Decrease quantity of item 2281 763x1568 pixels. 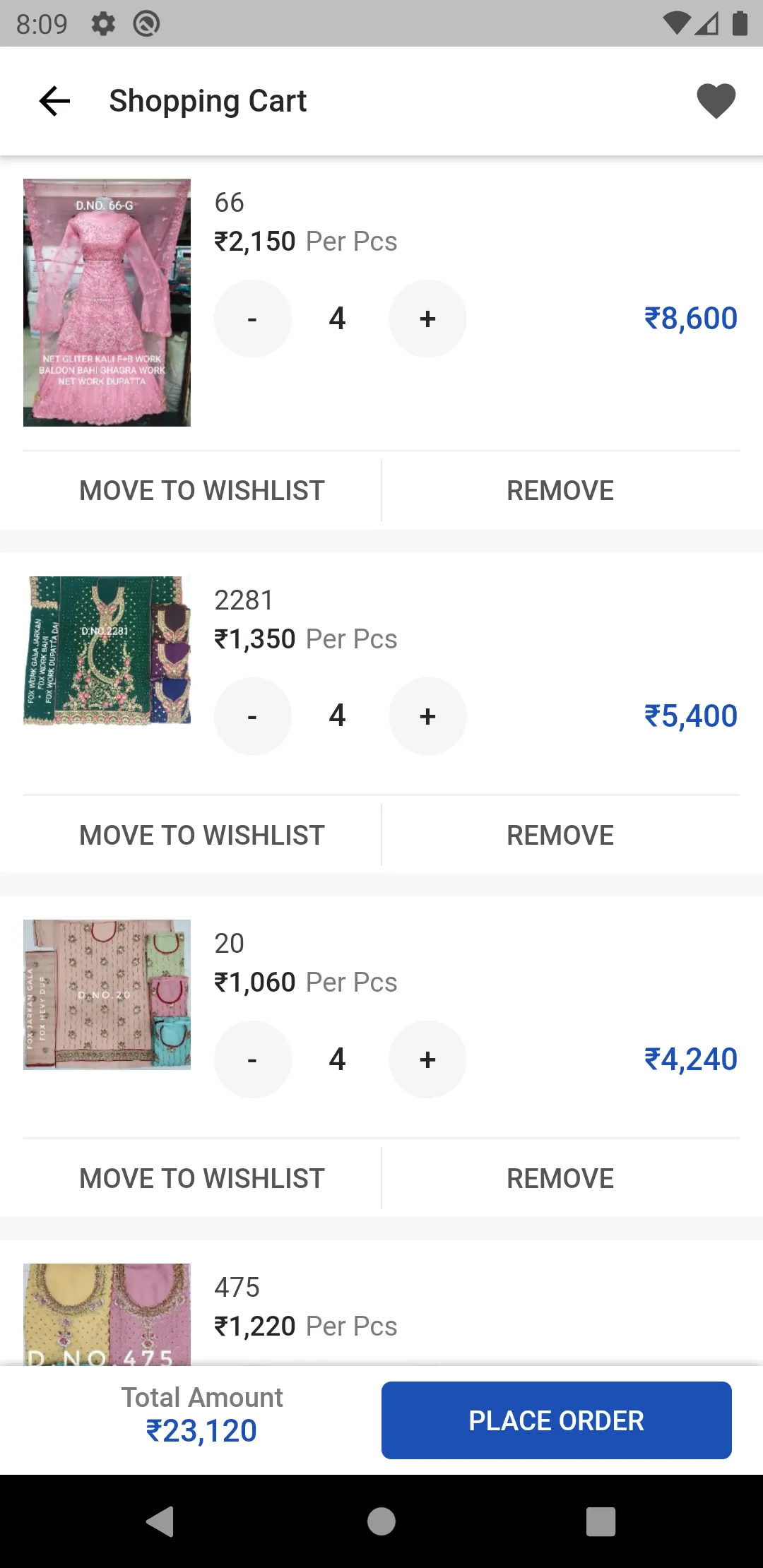coord(252,716)
